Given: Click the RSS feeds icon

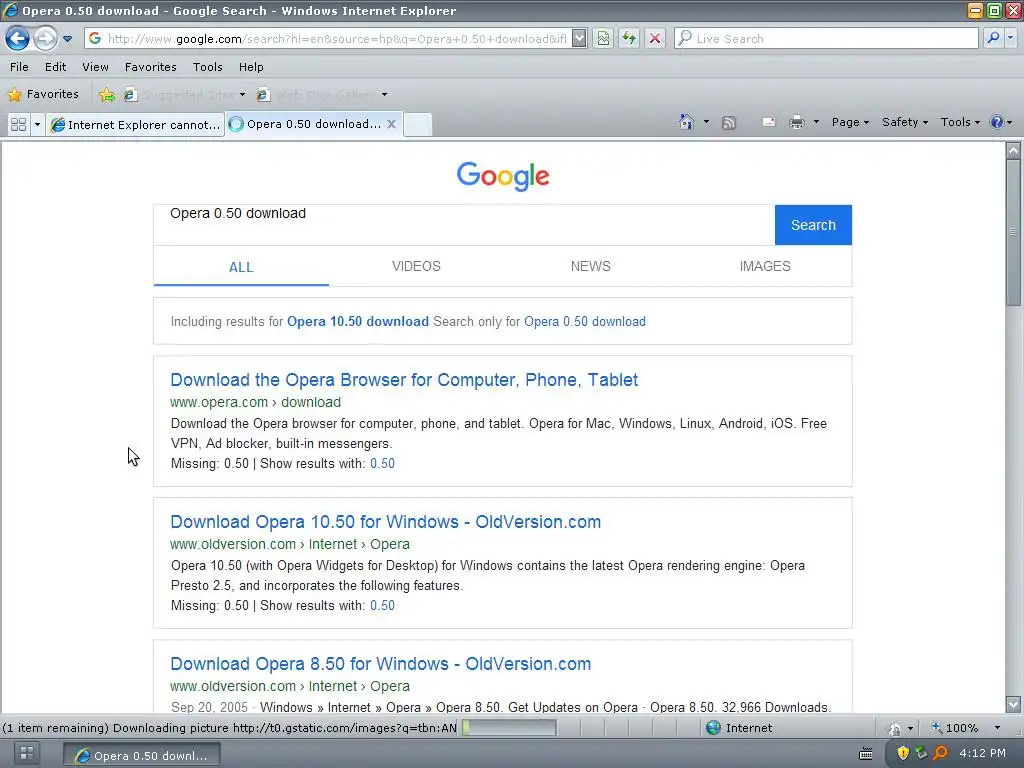Looking at the screenshot, I should (729, 122).
